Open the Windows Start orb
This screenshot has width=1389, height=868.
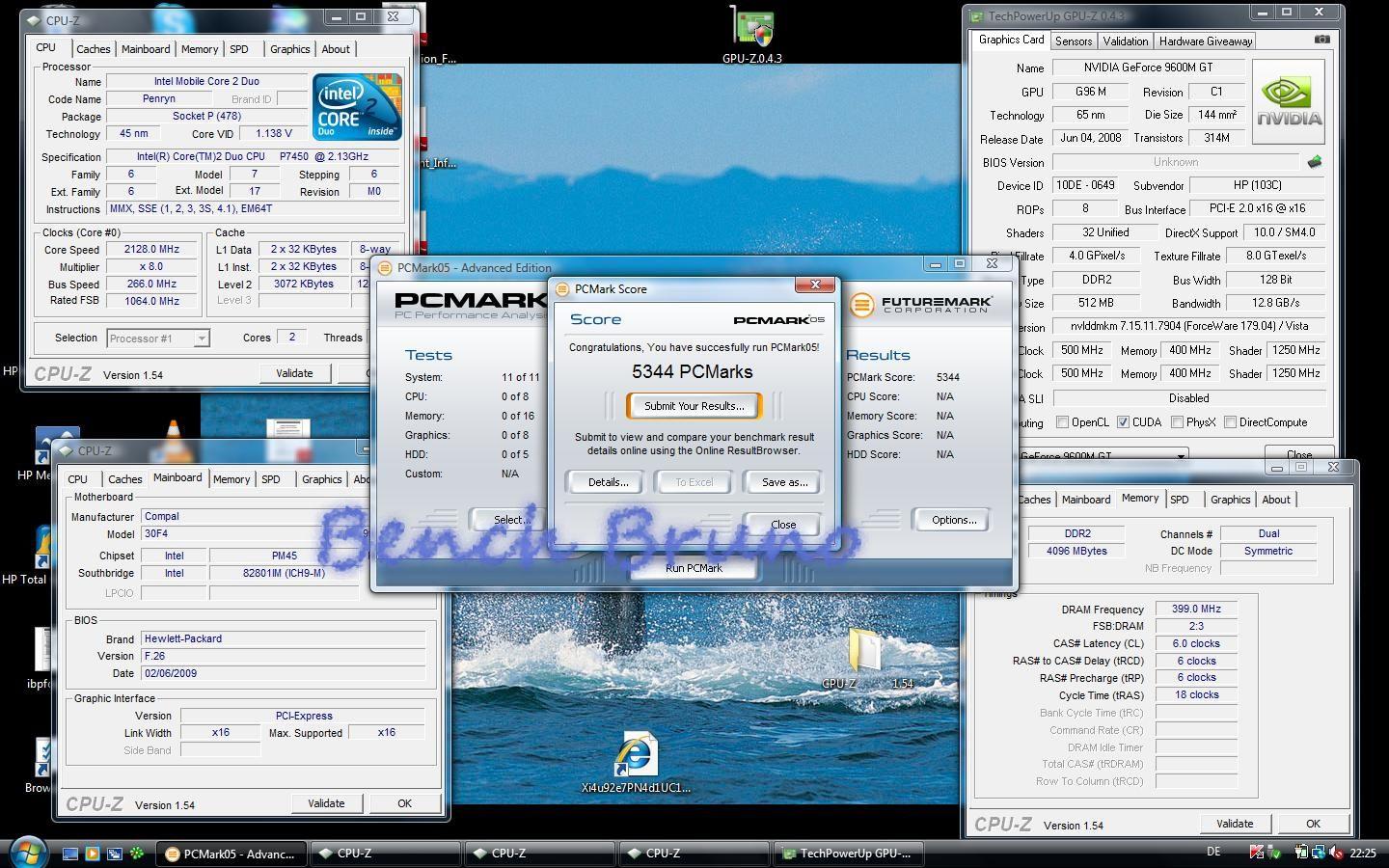27,853
